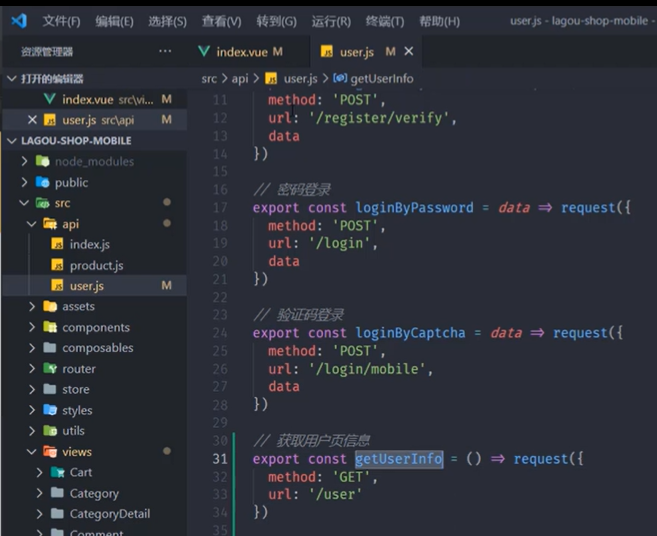657x536 pixels.
Task: Click the src folder icon
Action: [x=42, y=203]
